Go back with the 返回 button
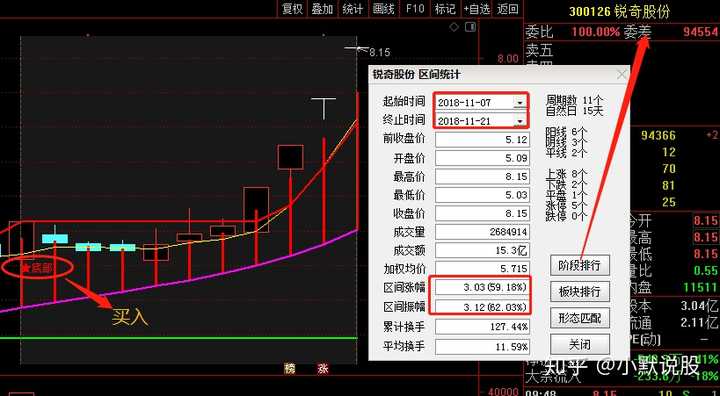720x396 pixels. click(x=507, y=9)
